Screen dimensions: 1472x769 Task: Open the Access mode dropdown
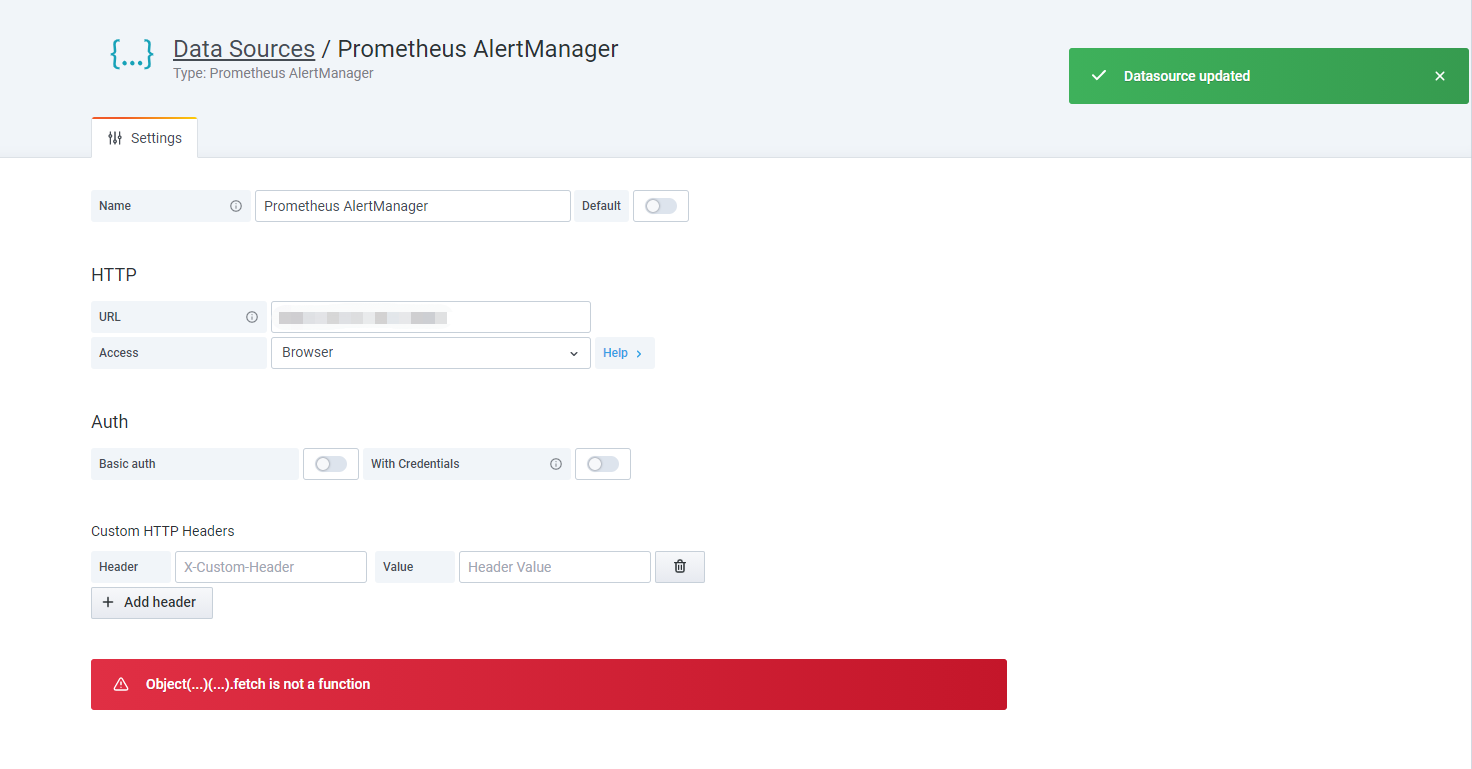point(430,352)
